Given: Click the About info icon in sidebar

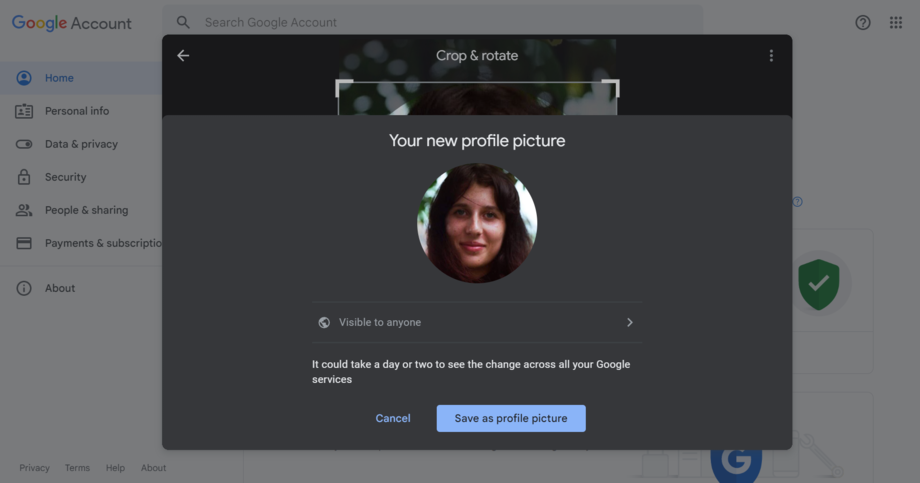Looking at the screenshot, I should tap(24, 288).
